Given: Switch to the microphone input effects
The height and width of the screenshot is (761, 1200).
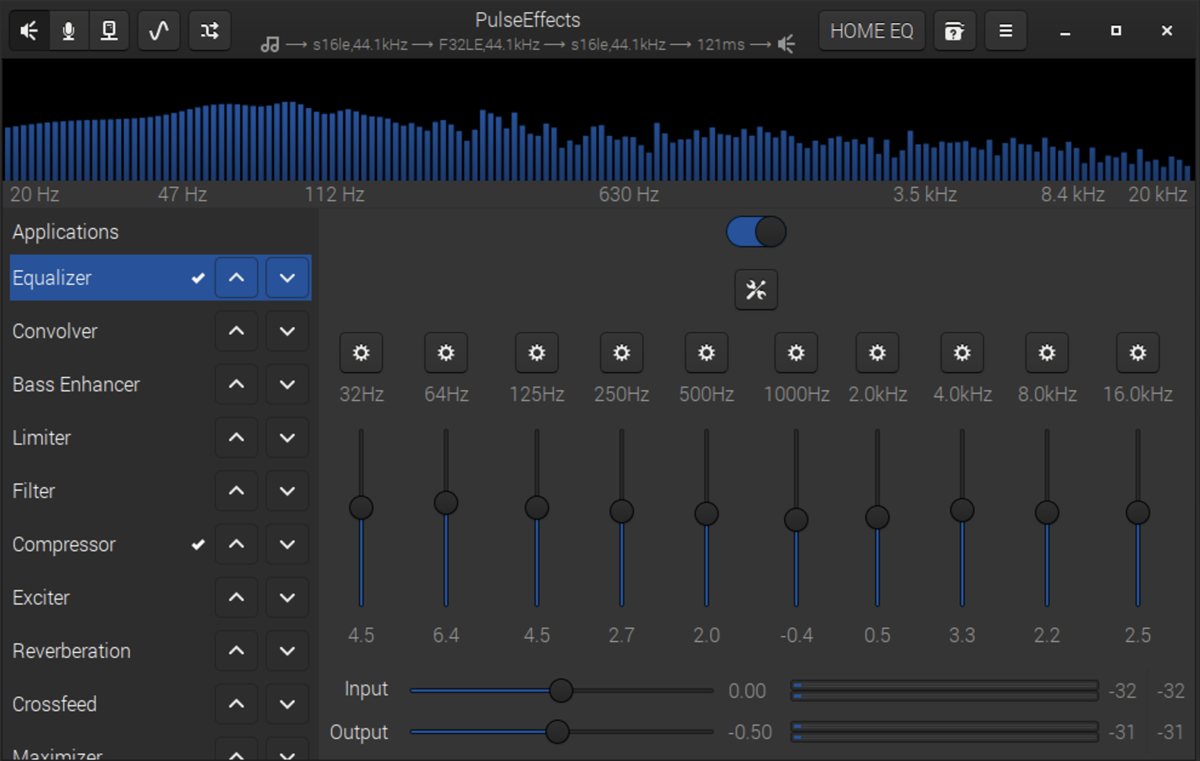Looking at the screenshot, I should tap(68, 31).
